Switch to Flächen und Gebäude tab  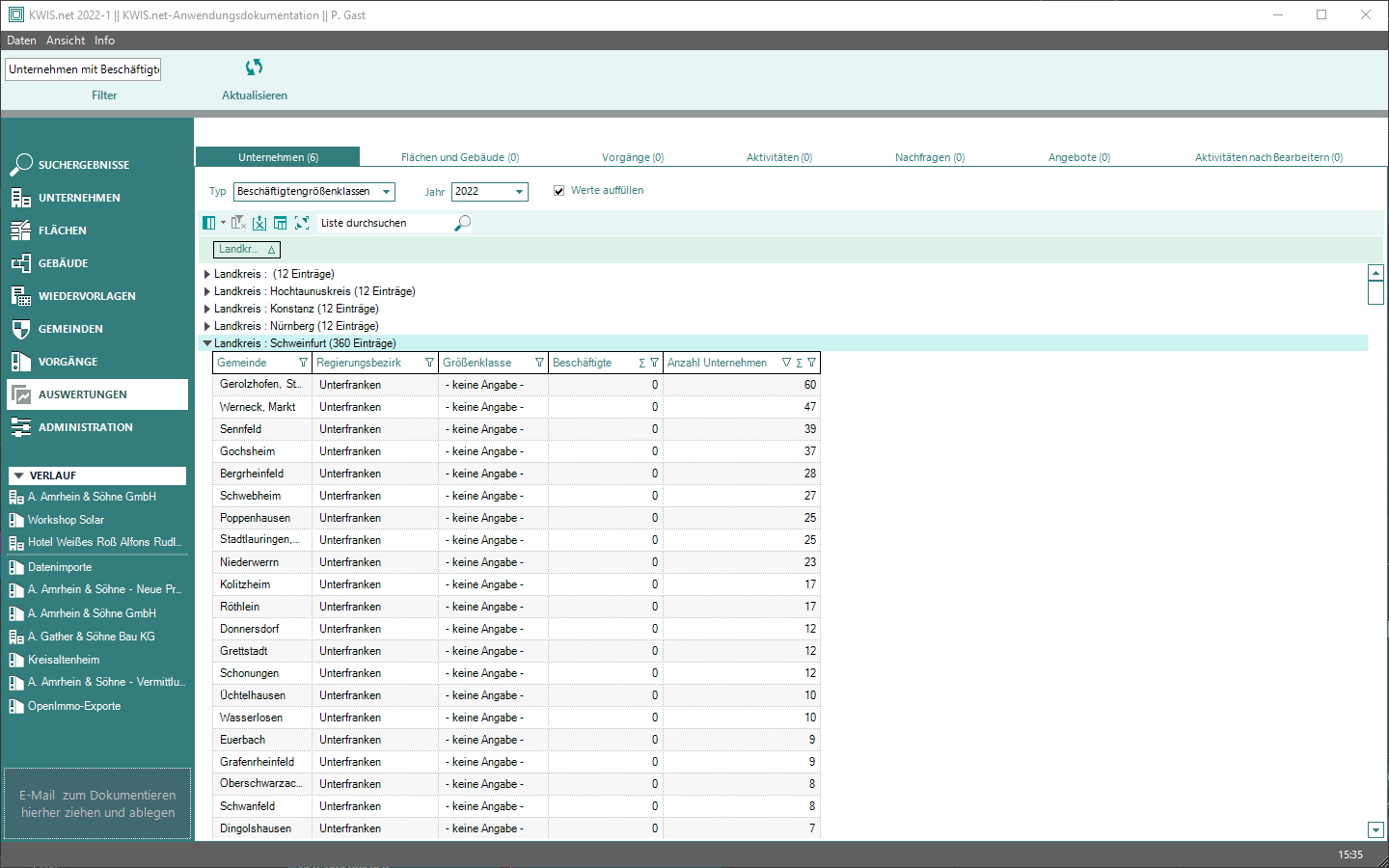click(460, 157)
